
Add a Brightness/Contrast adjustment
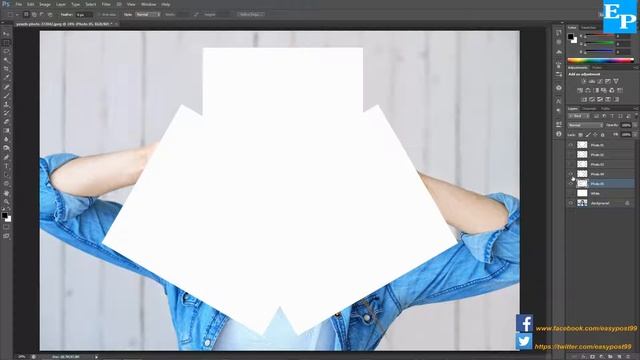[584, 81]
